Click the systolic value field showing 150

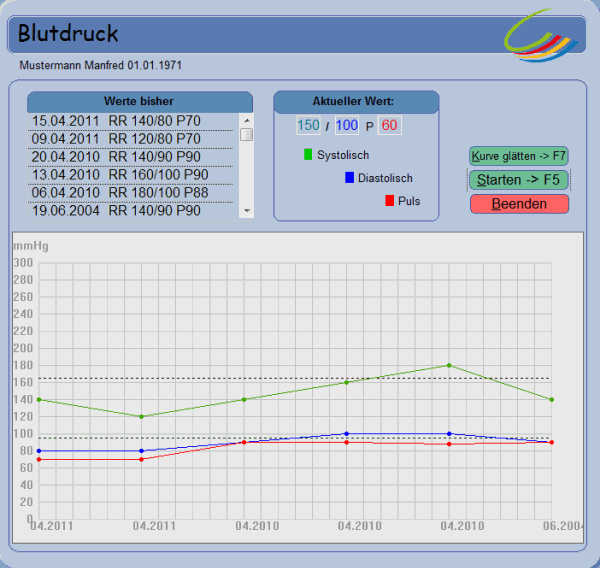(x=308, y=125)
